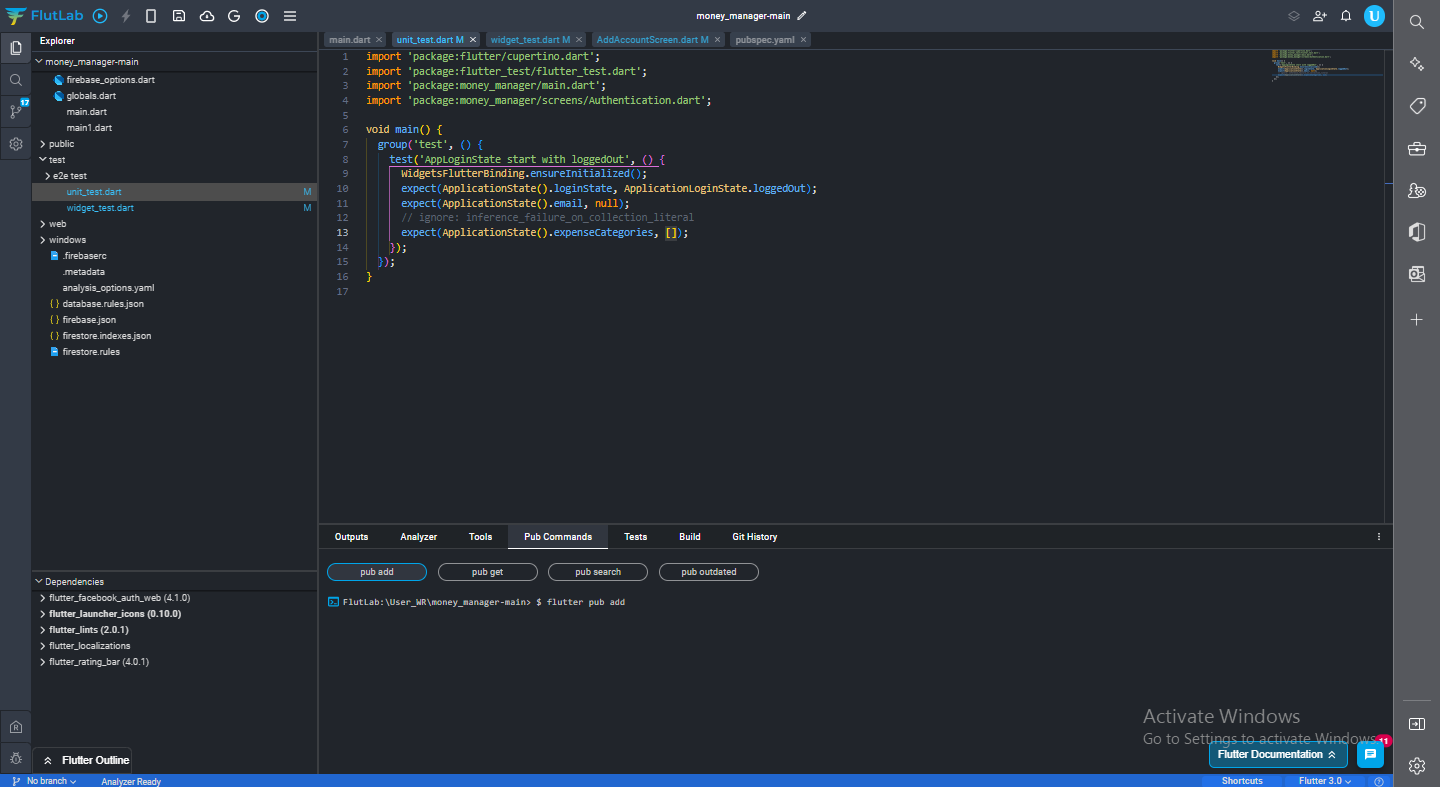Close the main.dart editor tab
Screen dimensions: 1440x787
pos(379,40)
